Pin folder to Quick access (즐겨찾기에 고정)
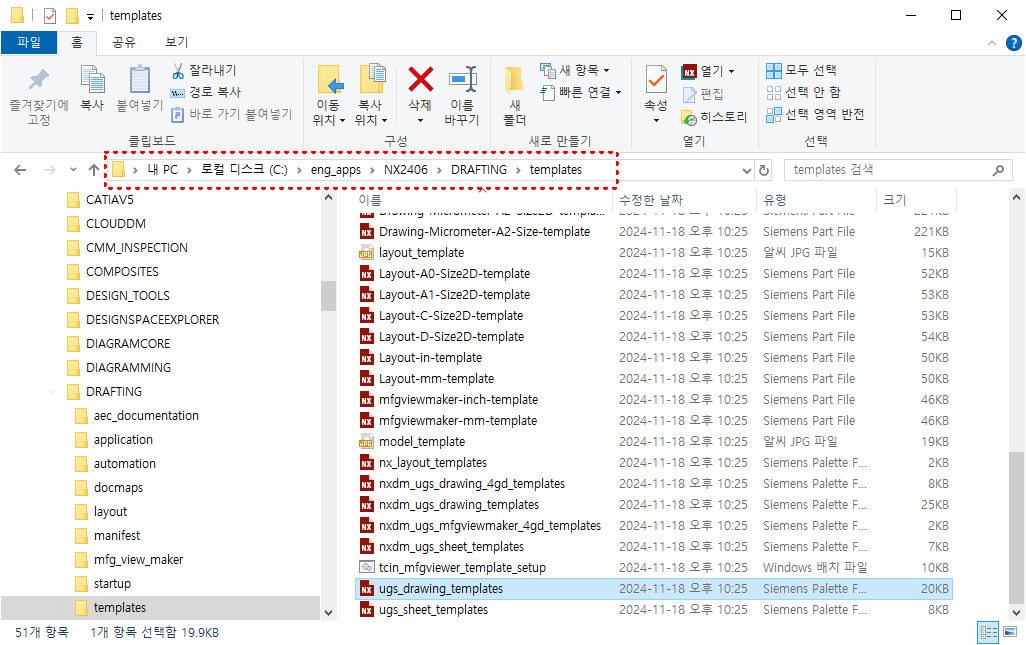The width and height of the screenshot is (1026, 645). (x=39, y=97)
